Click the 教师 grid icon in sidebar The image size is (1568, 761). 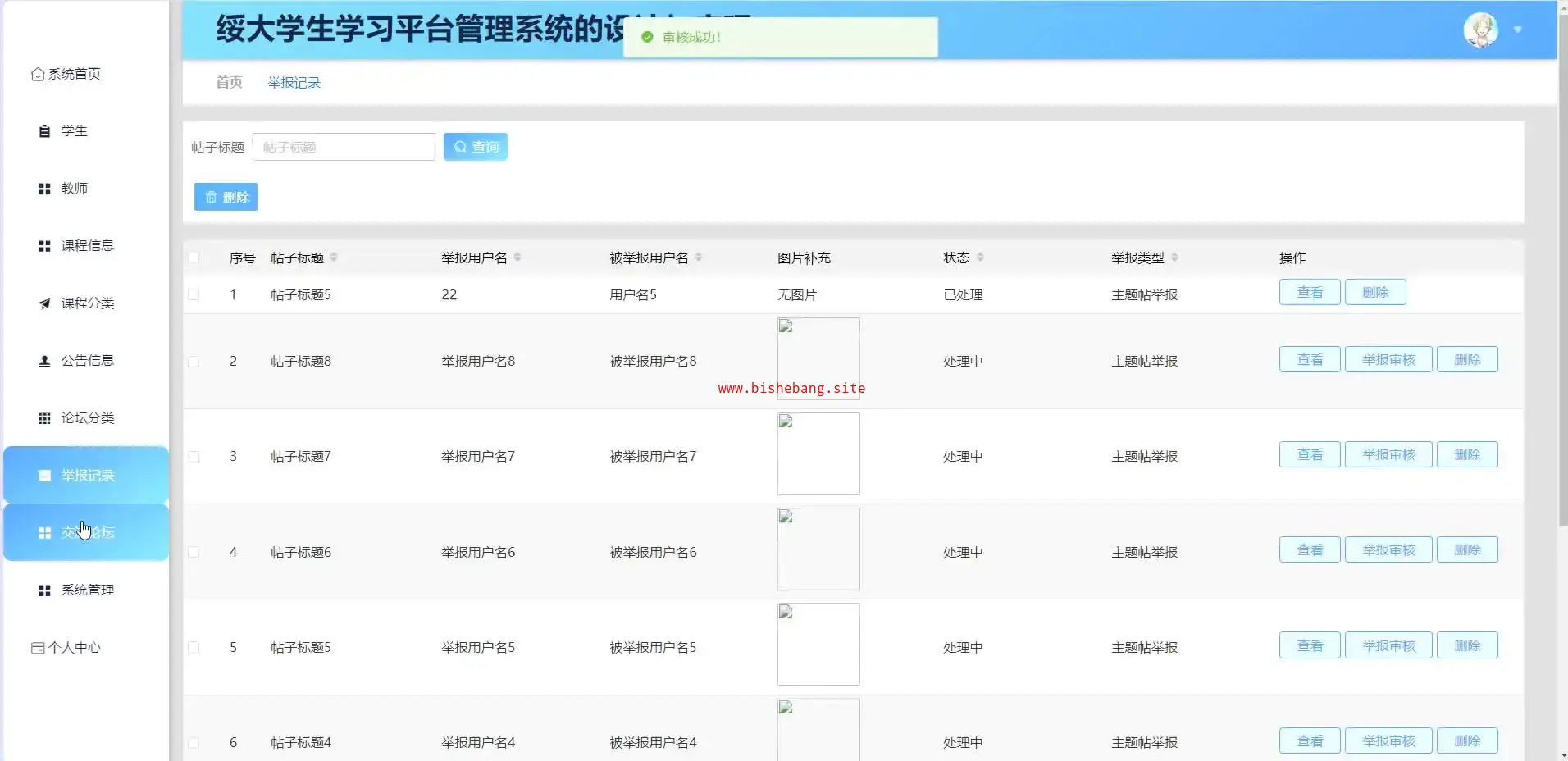[x=44, y=189]
